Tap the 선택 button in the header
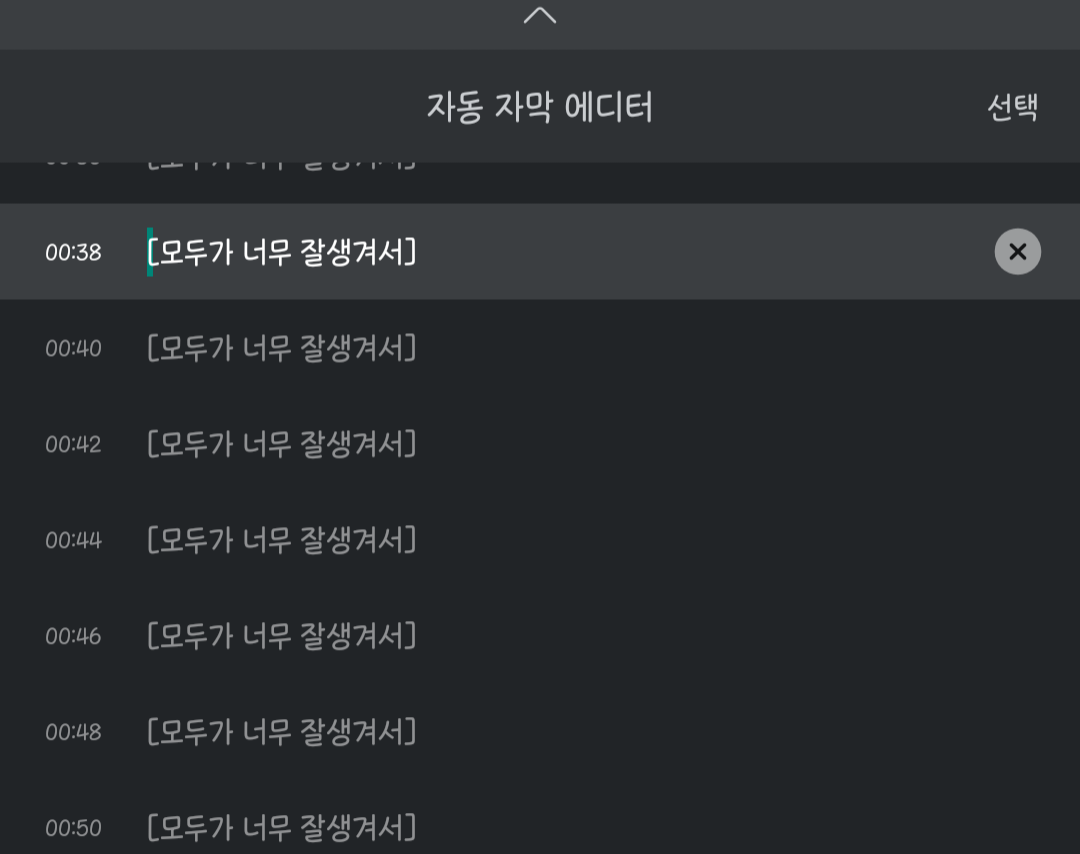The width and height of the screenshot is (1080, 854). 1012,107
